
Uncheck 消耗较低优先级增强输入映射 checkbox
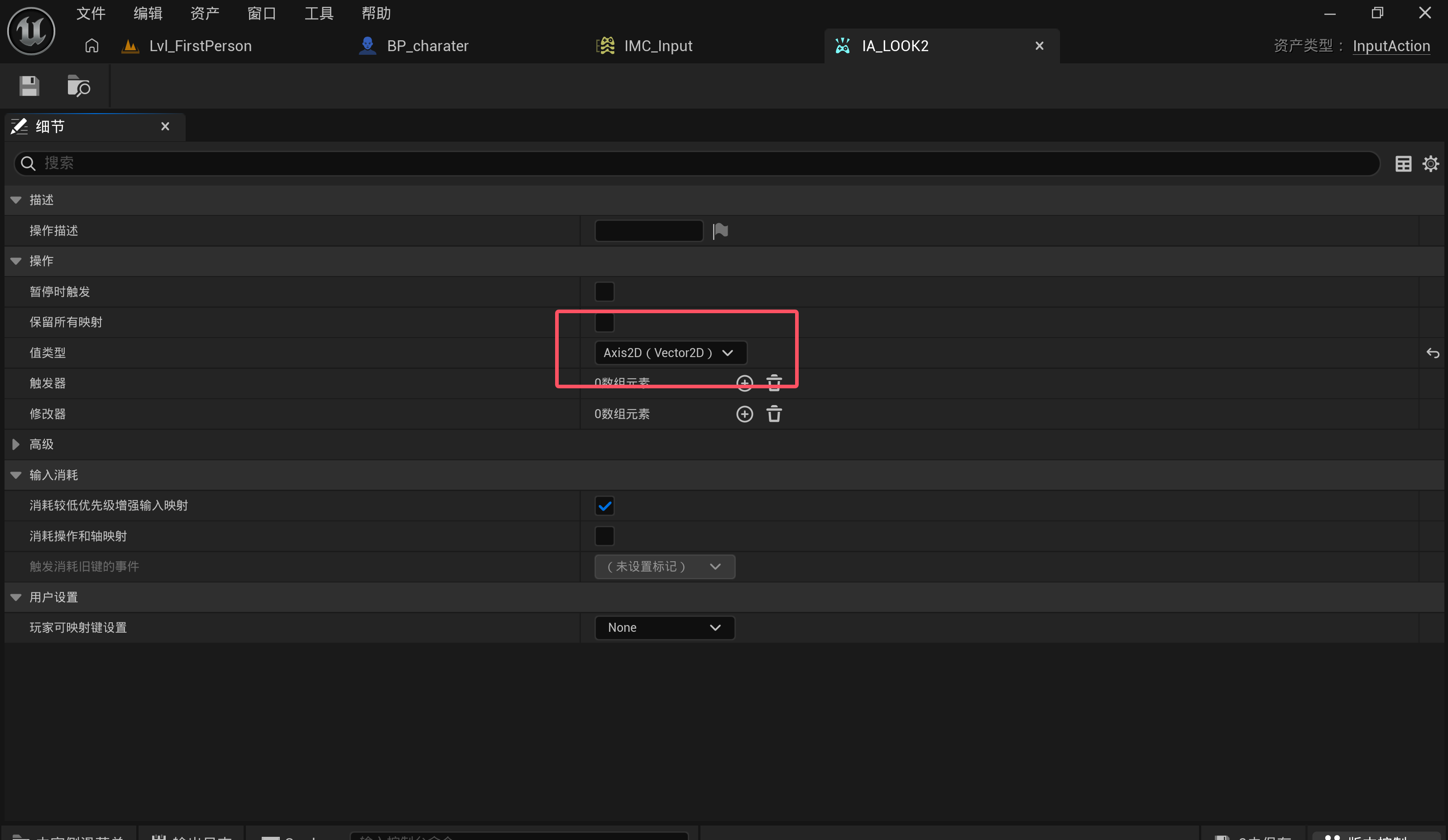[x=604, y=506]
